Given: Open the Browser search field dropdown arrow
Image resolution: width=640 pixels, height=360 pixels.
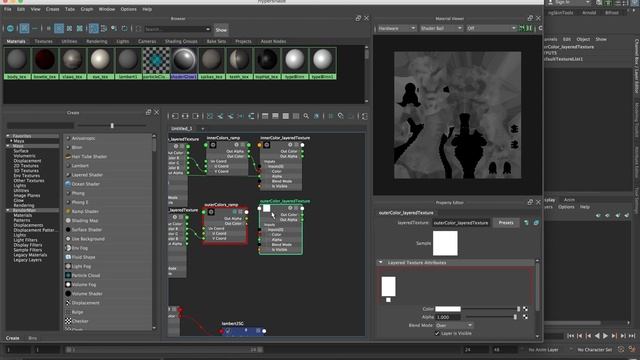Looking at the screenshot, I should tap(208, 29).
